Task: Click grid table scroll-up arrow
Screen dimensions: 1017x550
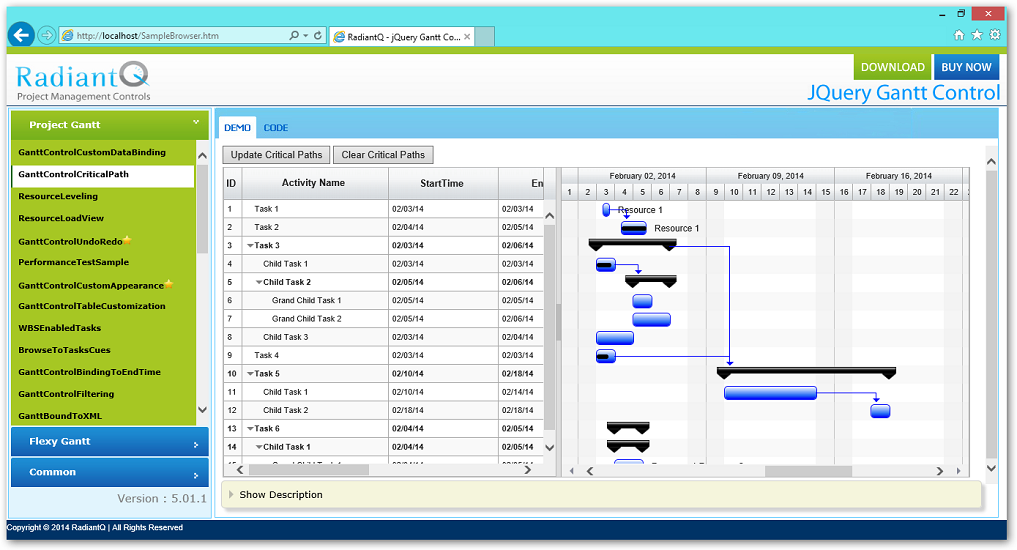Action: [549, 215]
